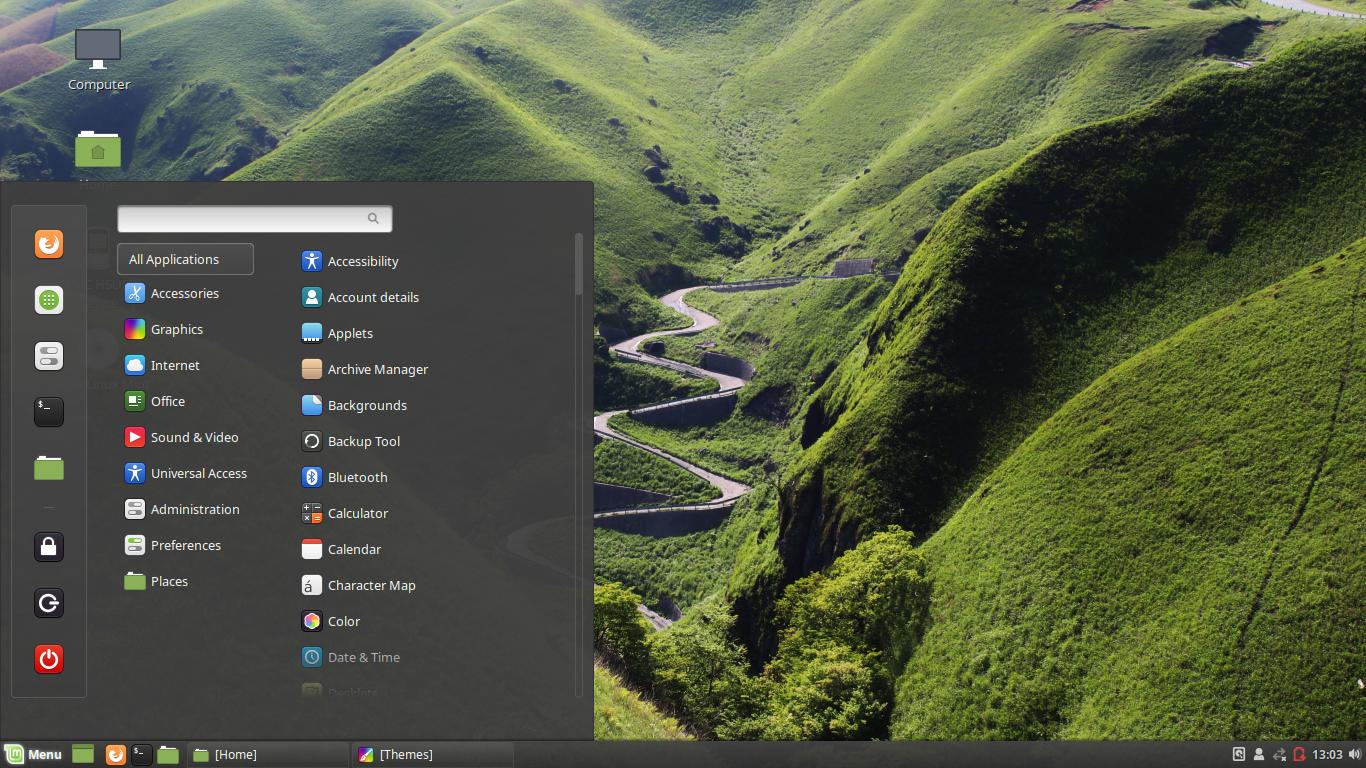Lock the screen using the sidebar padlock
1366x768 pixels.
(x=48, y=546)
